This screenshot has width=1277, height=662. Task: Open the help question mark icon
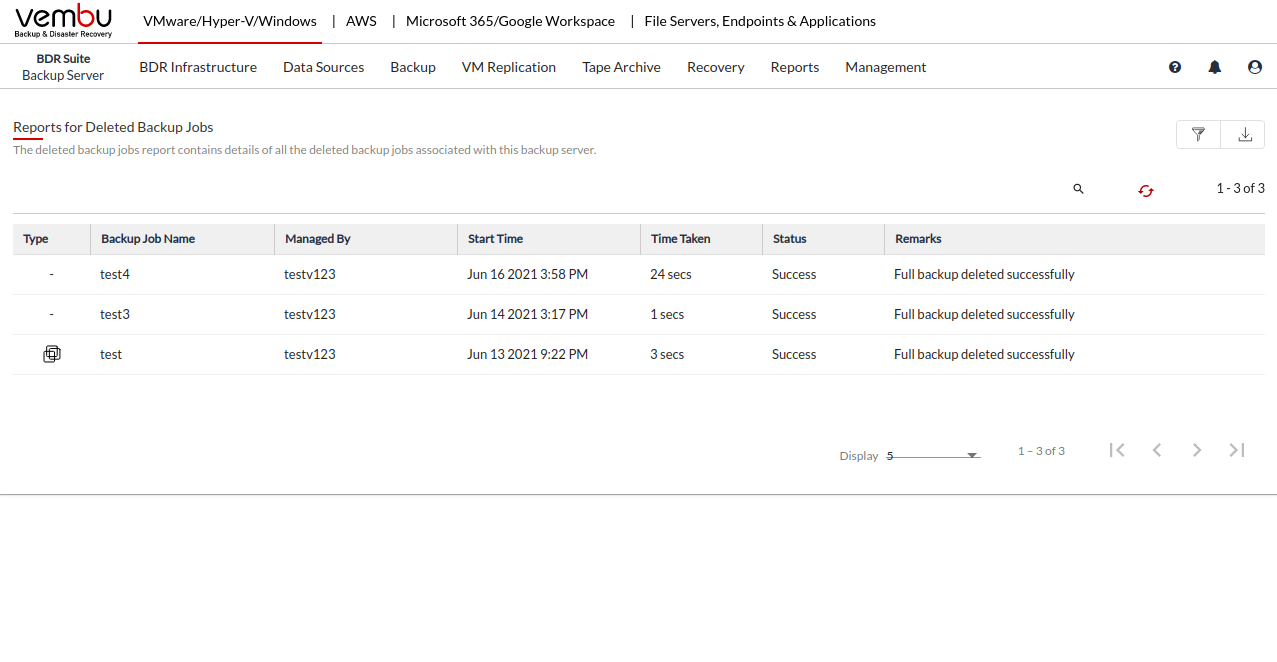1175,67
